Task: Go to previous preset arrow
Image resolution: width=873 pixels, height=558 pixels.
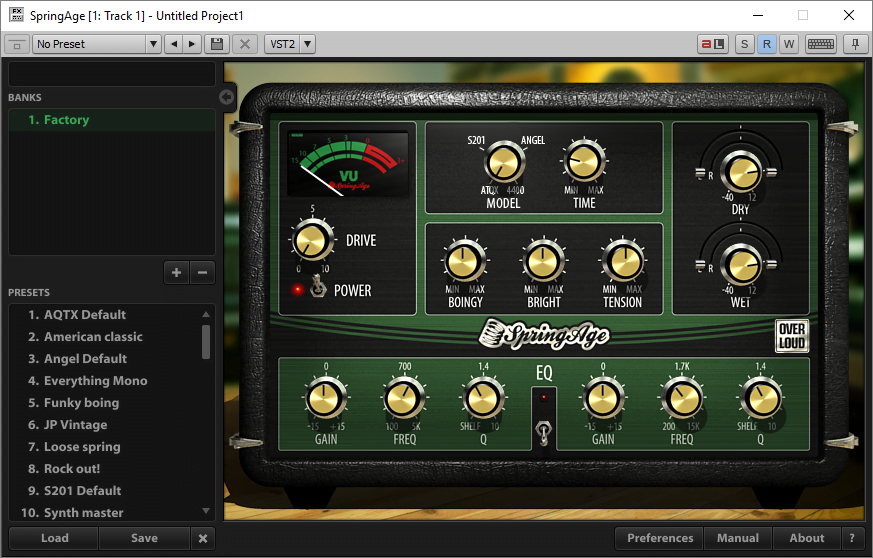Action: pos(174,44)
